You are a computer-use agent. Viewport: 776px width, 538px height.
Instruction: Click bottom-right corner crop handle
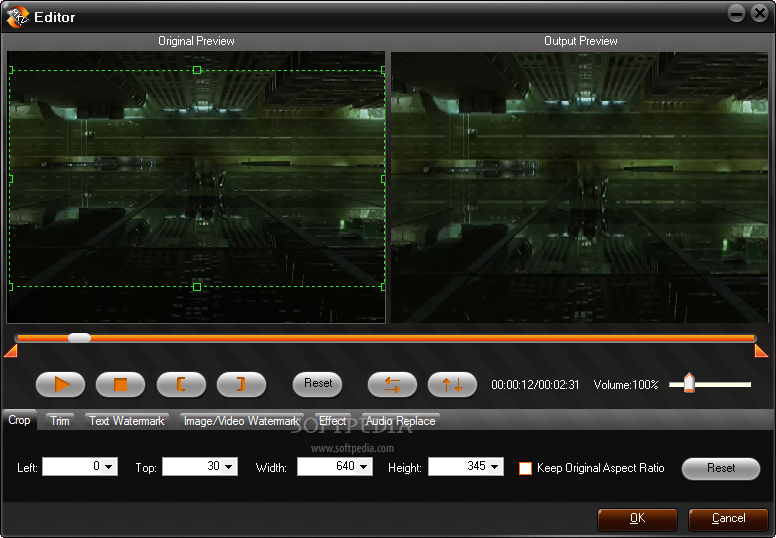click(383, 287)
